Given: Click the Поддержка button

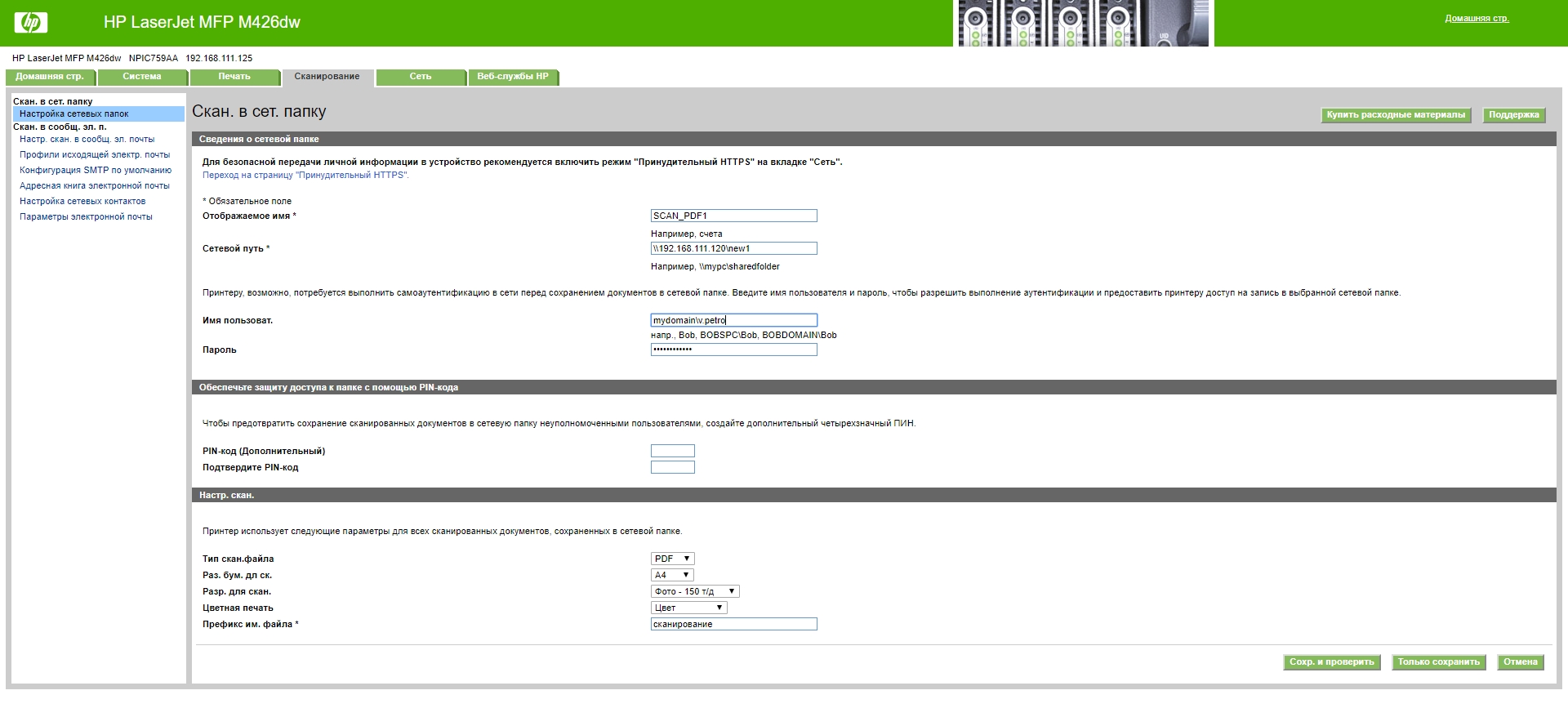Looking at the screenshot, I should pyautogui.click(x=1513, y=115).
